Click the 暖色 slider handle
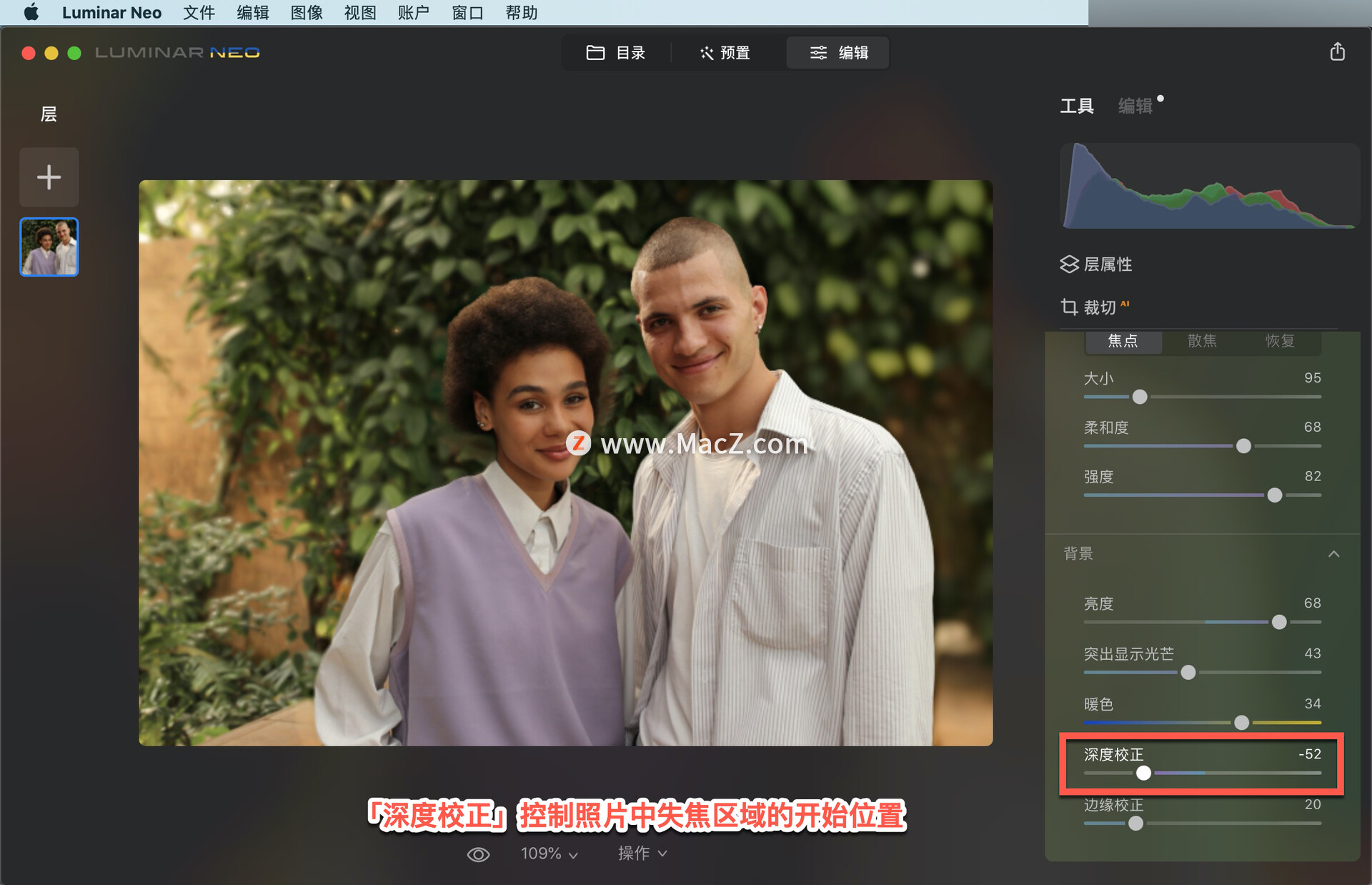Screen dimensions: 1372x885 tap(1241, 723)
